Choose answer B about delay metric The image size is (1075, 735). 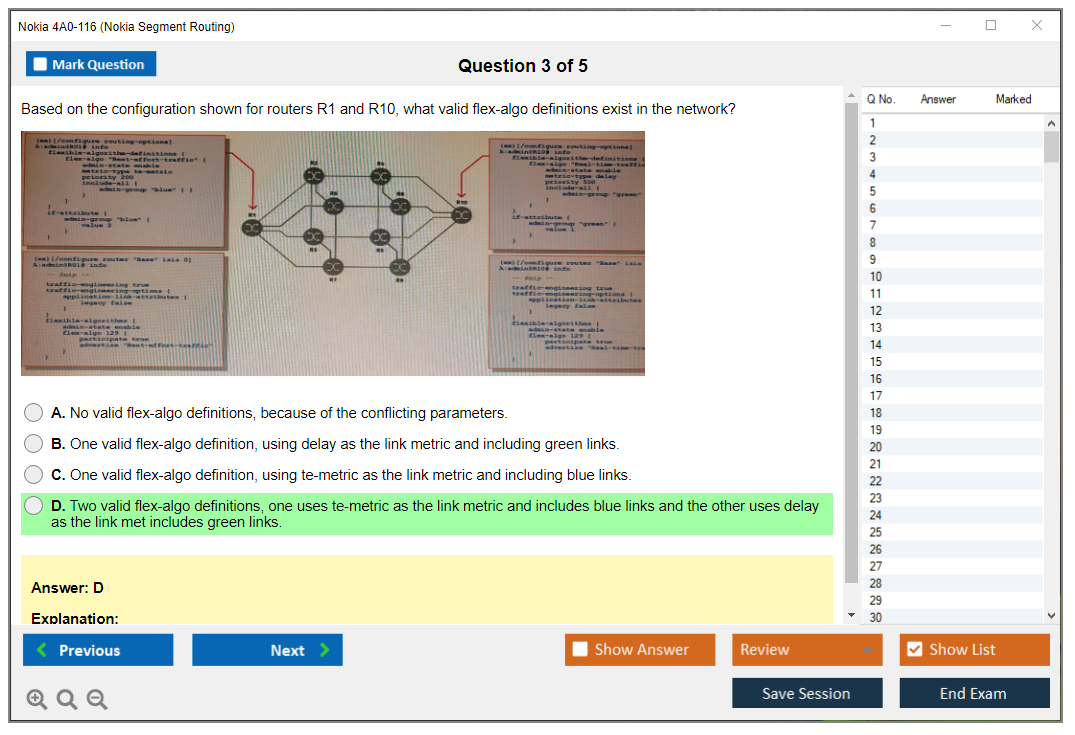tap(34, 444)
